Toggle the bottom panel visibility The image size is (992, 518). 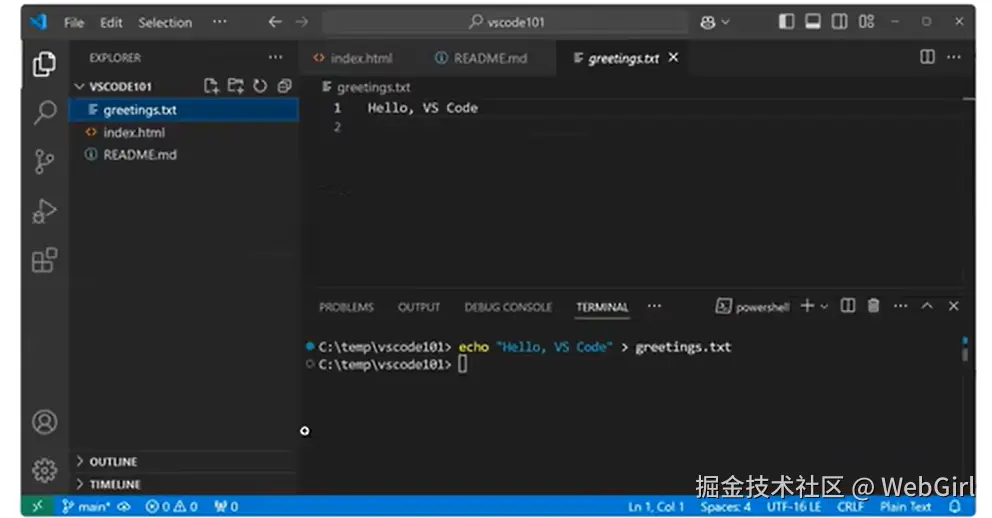(x=813, y=22)
